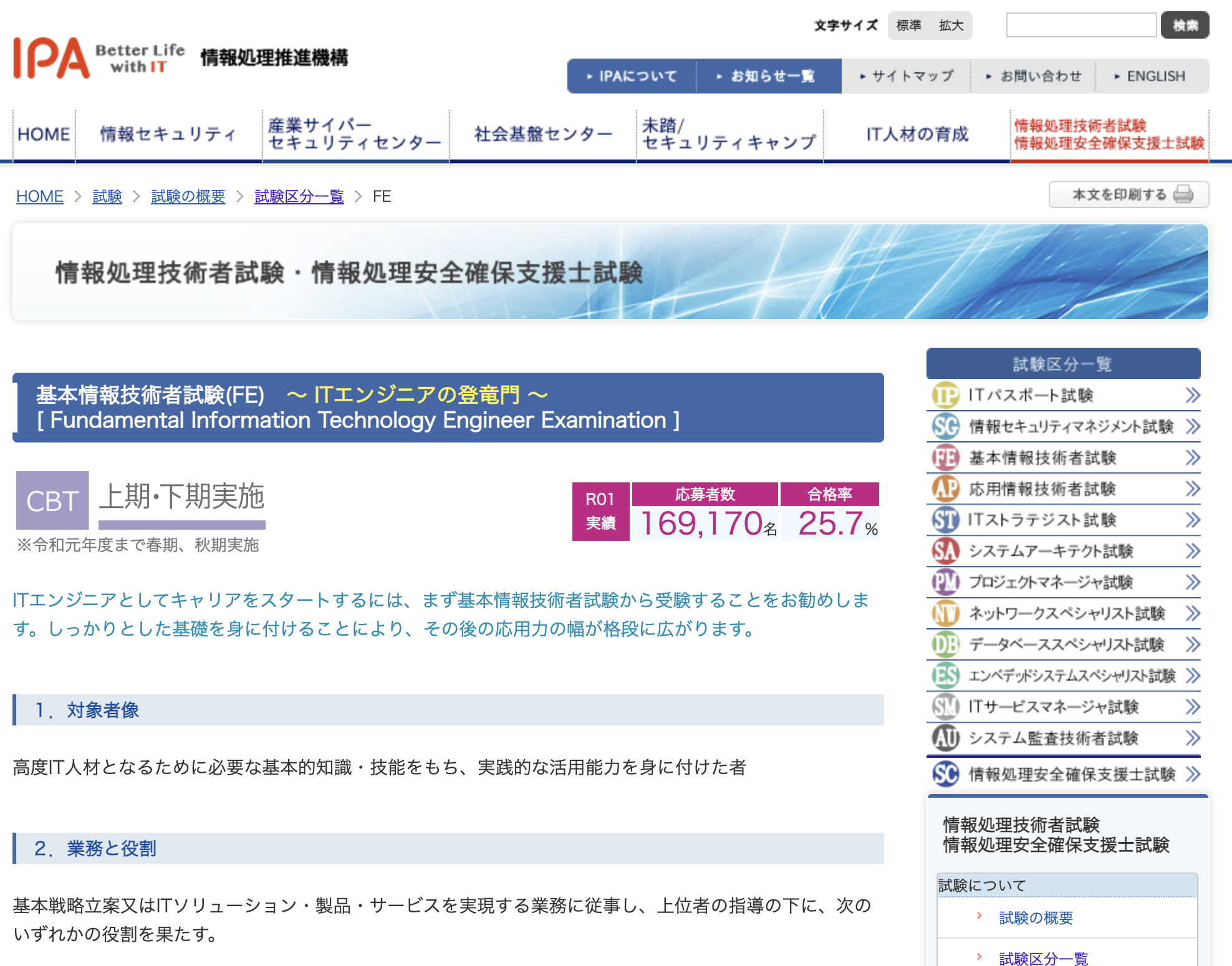Open 産業サイバーセキュリティセンター tab

pos(355,135)
